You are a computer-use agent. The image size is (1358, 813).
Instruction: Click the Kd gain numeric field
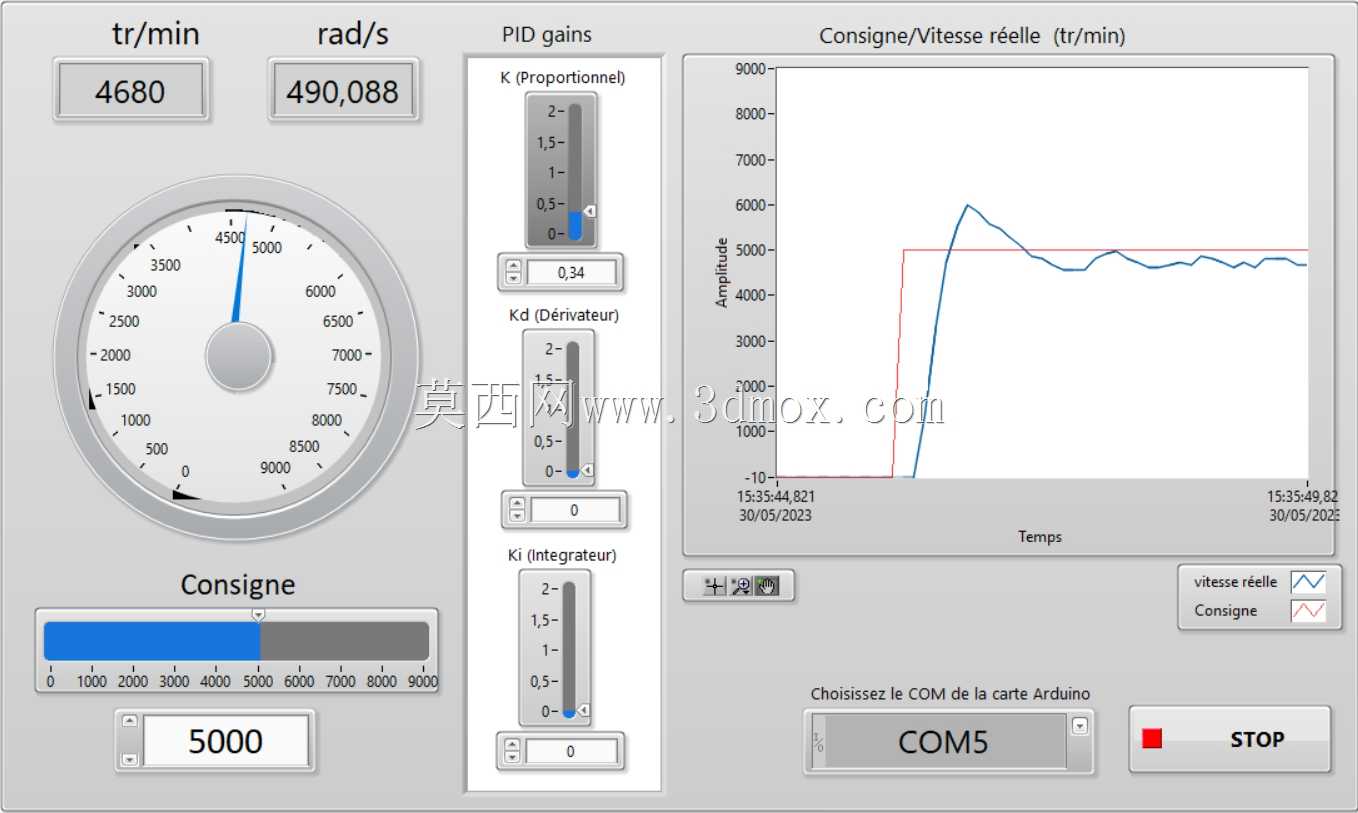[575, 510]
